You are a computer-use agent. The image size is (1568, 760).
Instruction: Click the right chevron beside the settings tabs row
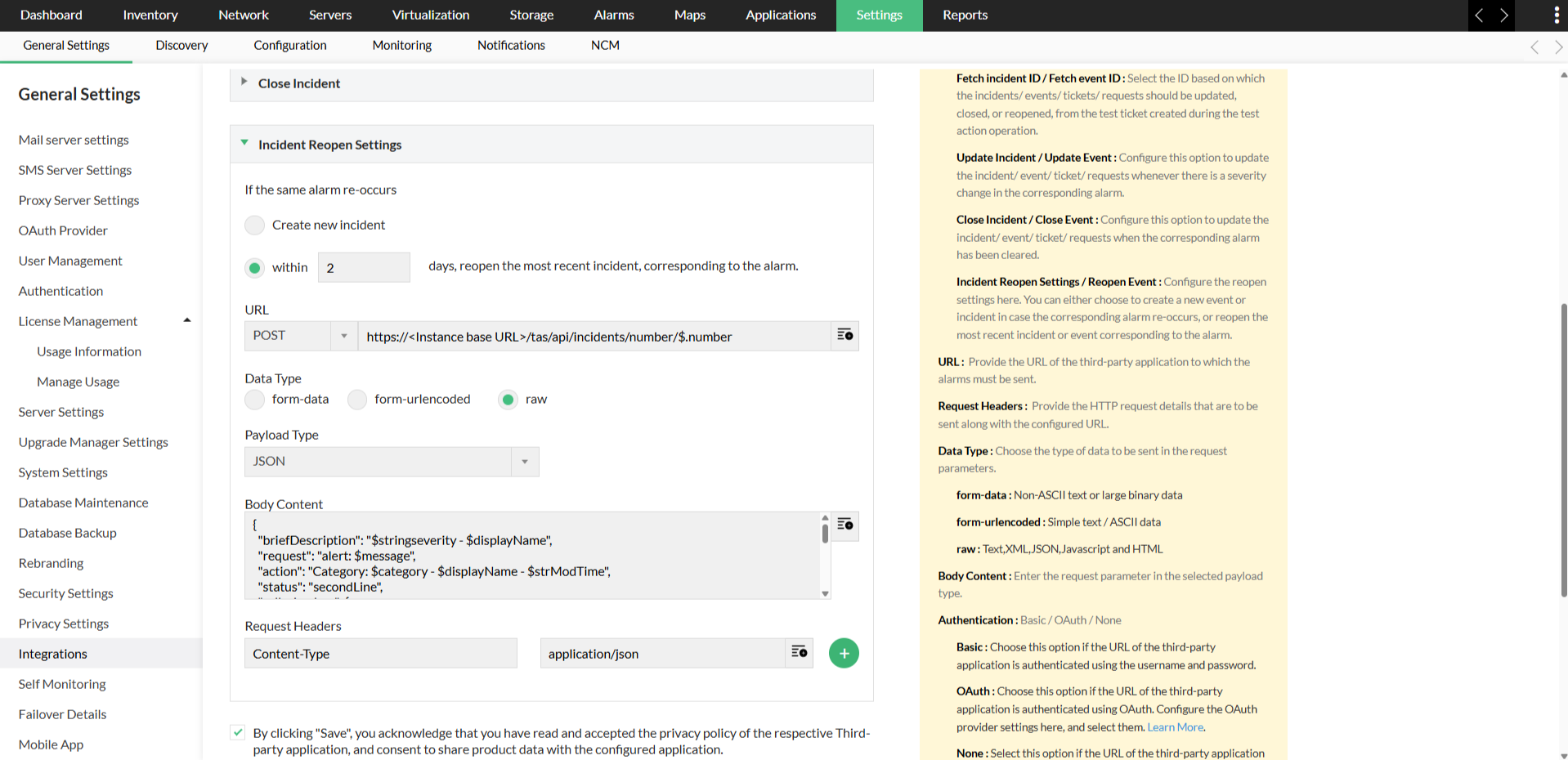point(1558,47)
